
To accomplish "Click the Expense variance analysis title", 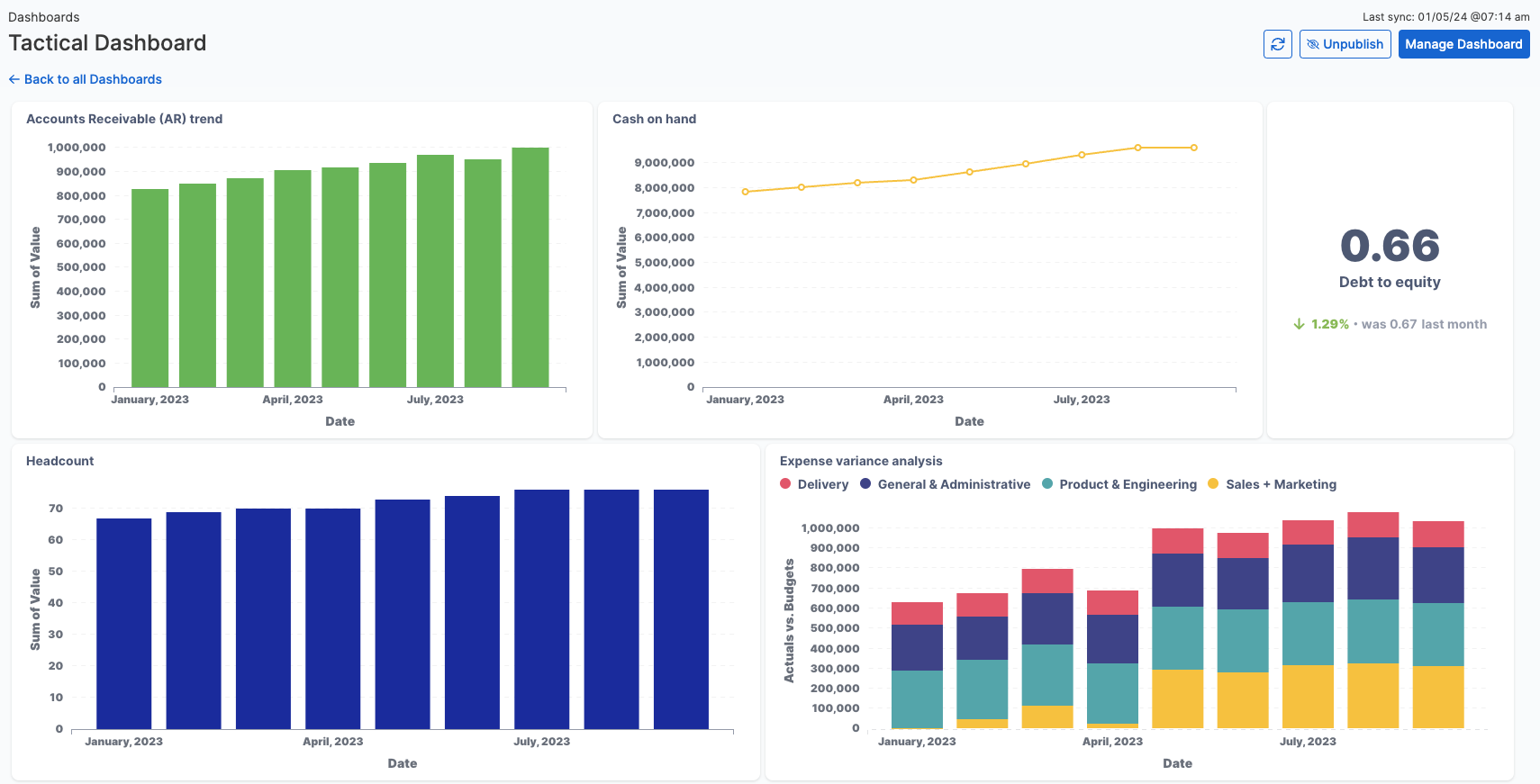I will pos(861,461).
